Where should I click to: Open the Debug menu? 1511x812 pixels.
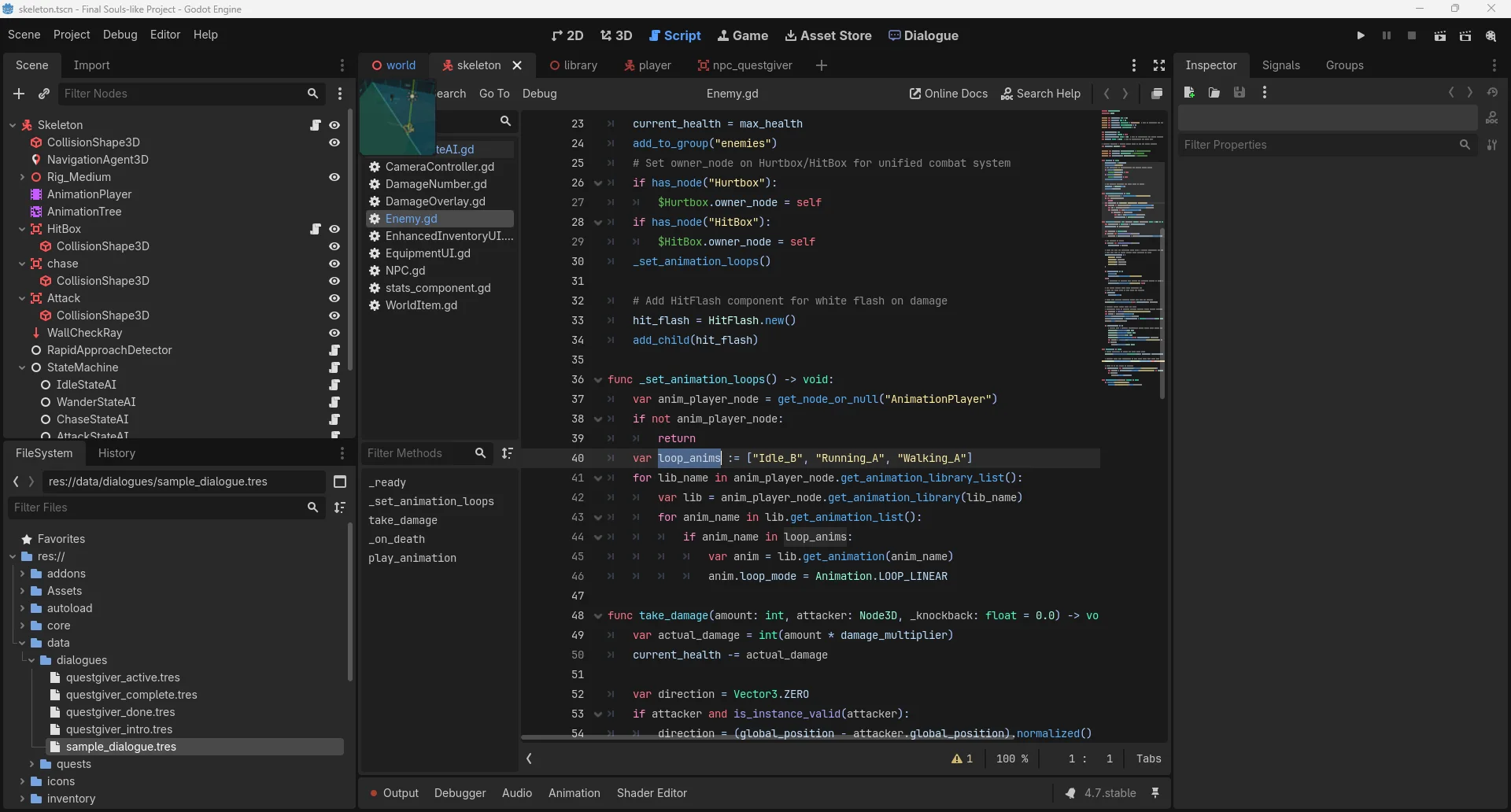120,35
